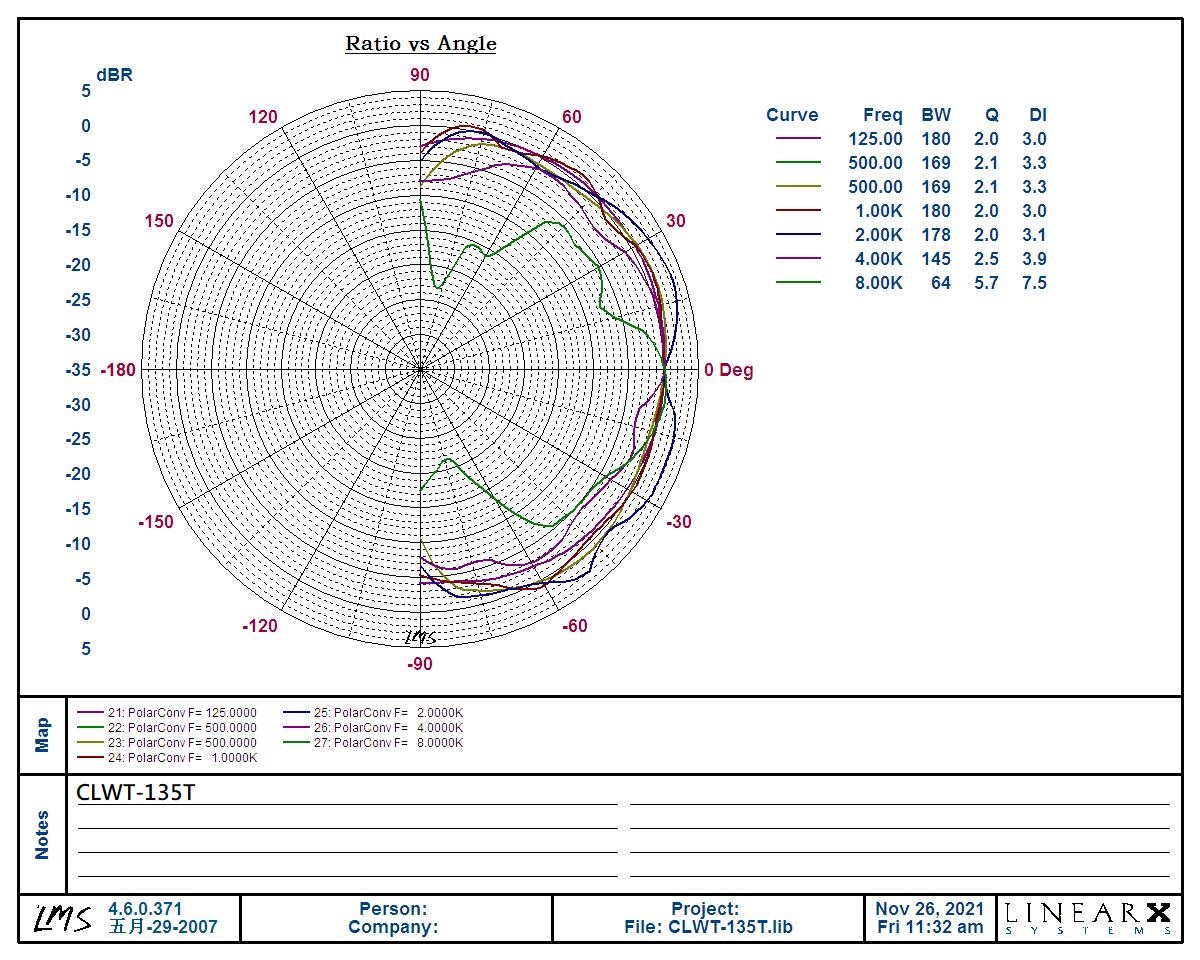Select the 120 degree angle label

pos(263,117)
